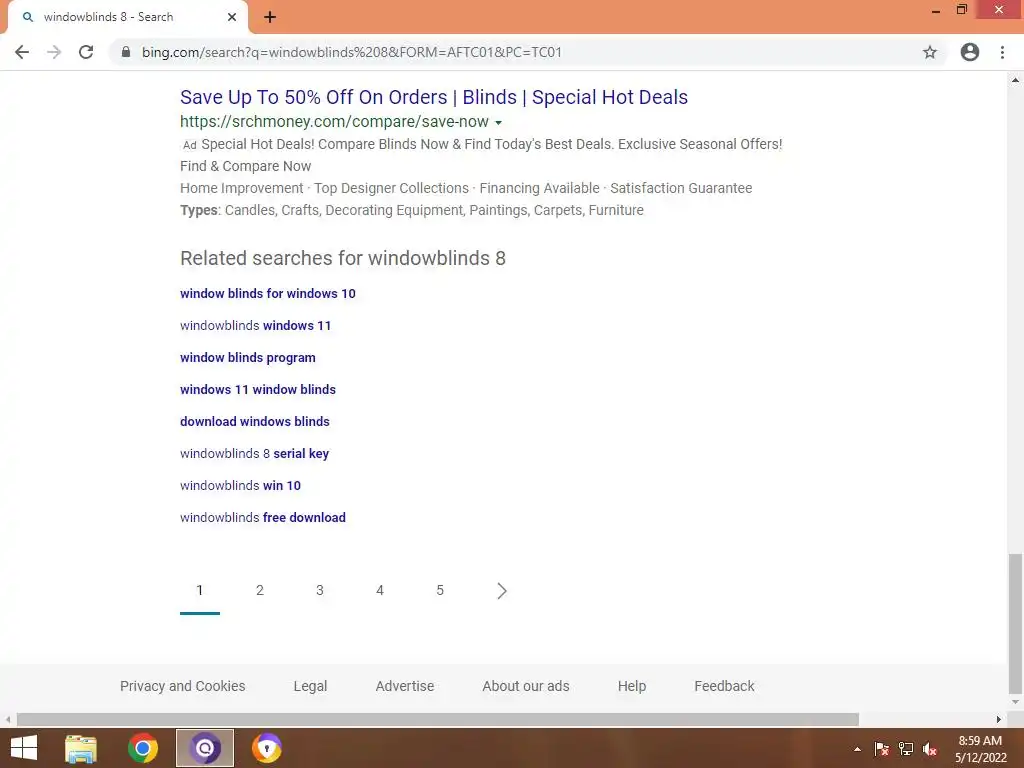
Task: Open the Feedback footer link
Action: [724, 686]
